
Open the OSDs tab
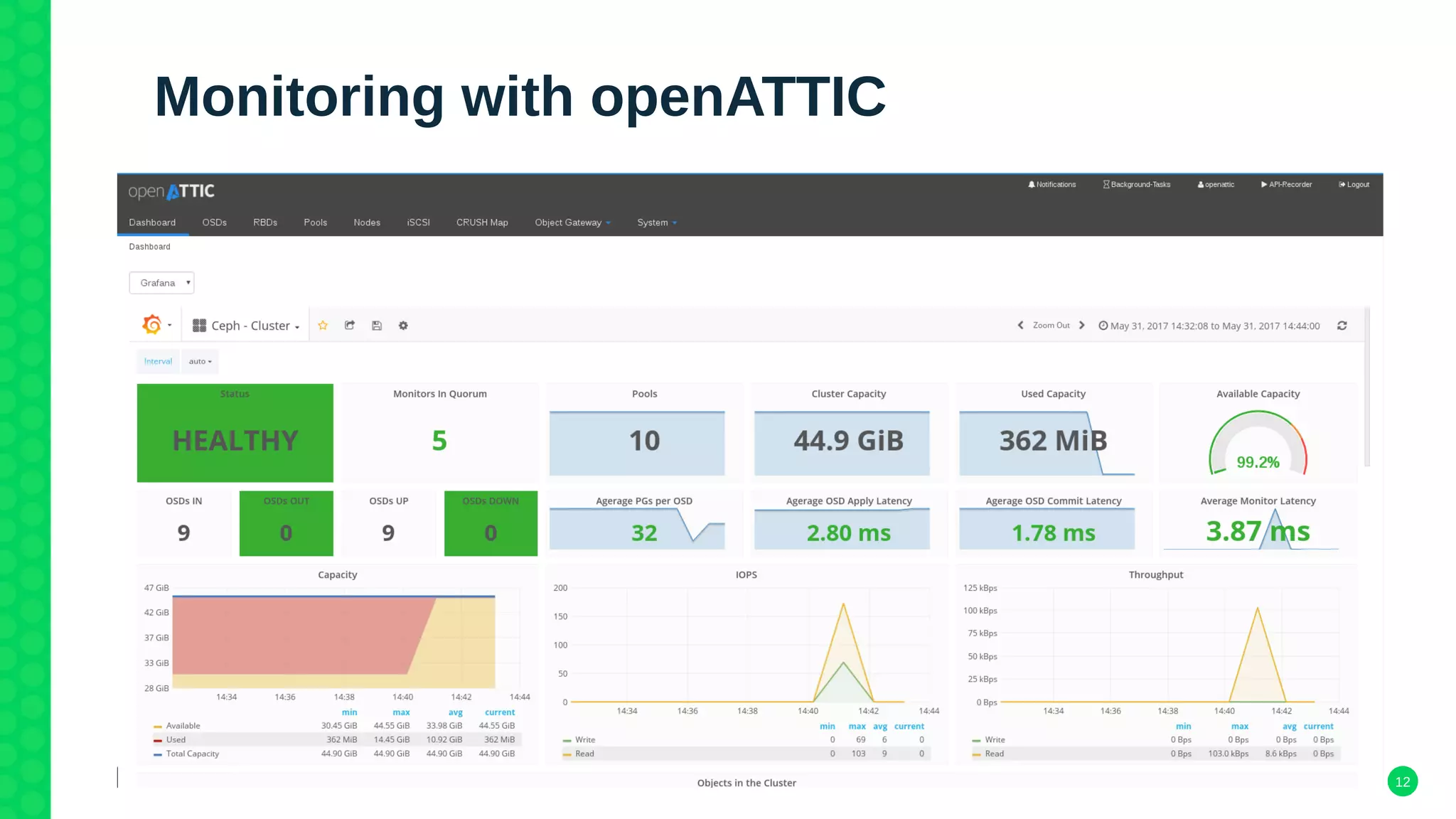[x=214, y=223]
